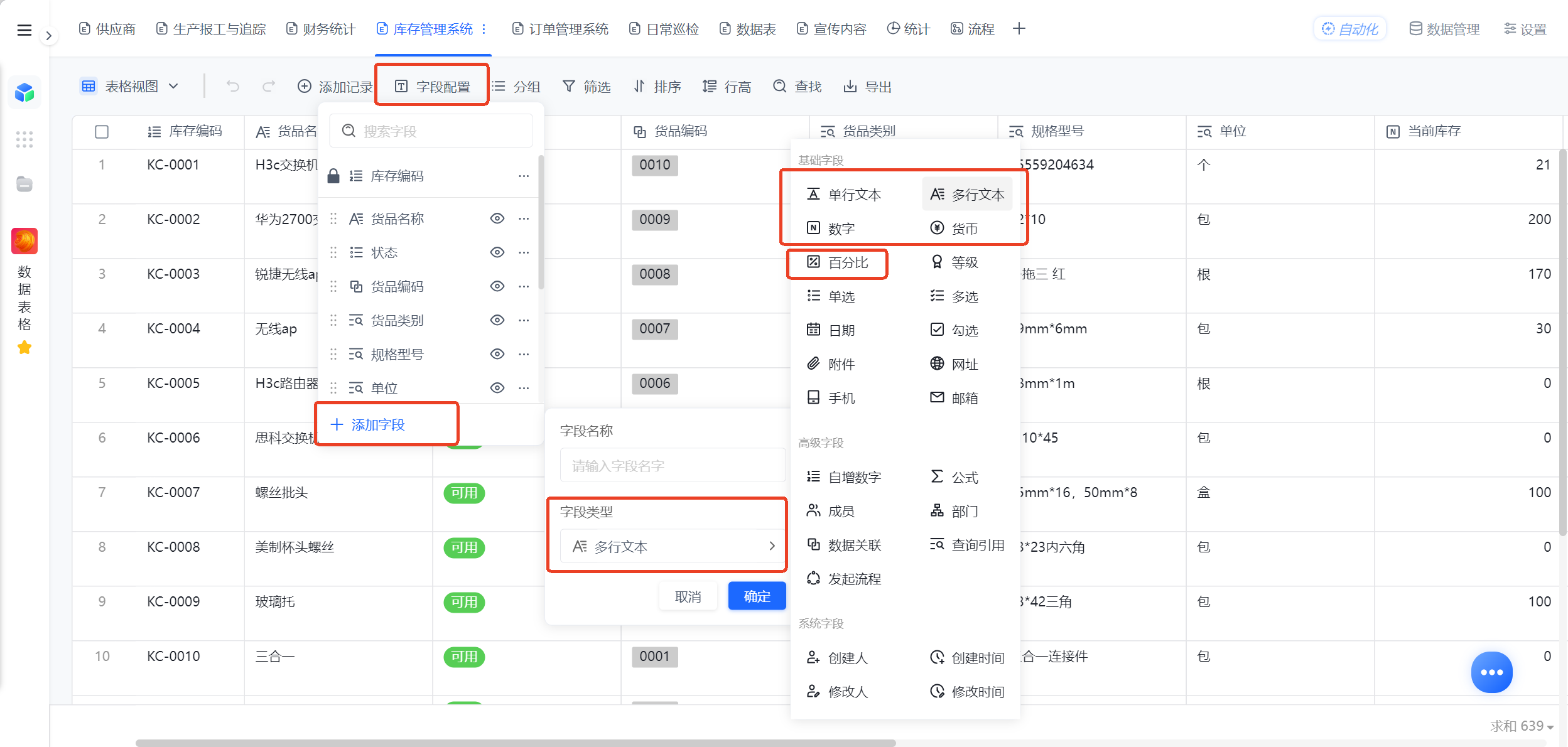This screenshot has width=1568, height=747.
Task: Open the 求和 639 summary dropdown
Action: click(1522, 726)
